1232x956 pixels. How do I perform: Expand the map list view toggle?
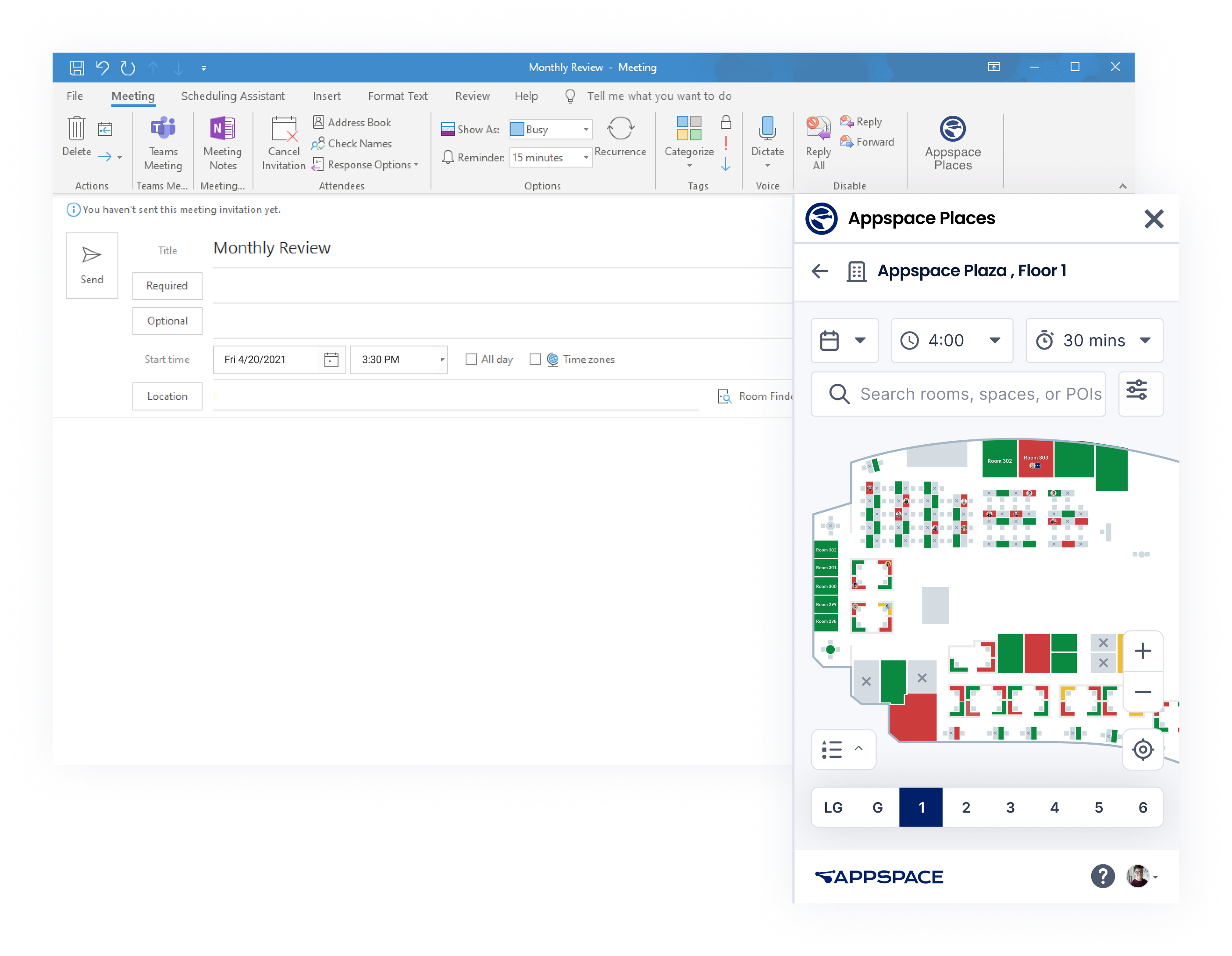pos(844,749)
